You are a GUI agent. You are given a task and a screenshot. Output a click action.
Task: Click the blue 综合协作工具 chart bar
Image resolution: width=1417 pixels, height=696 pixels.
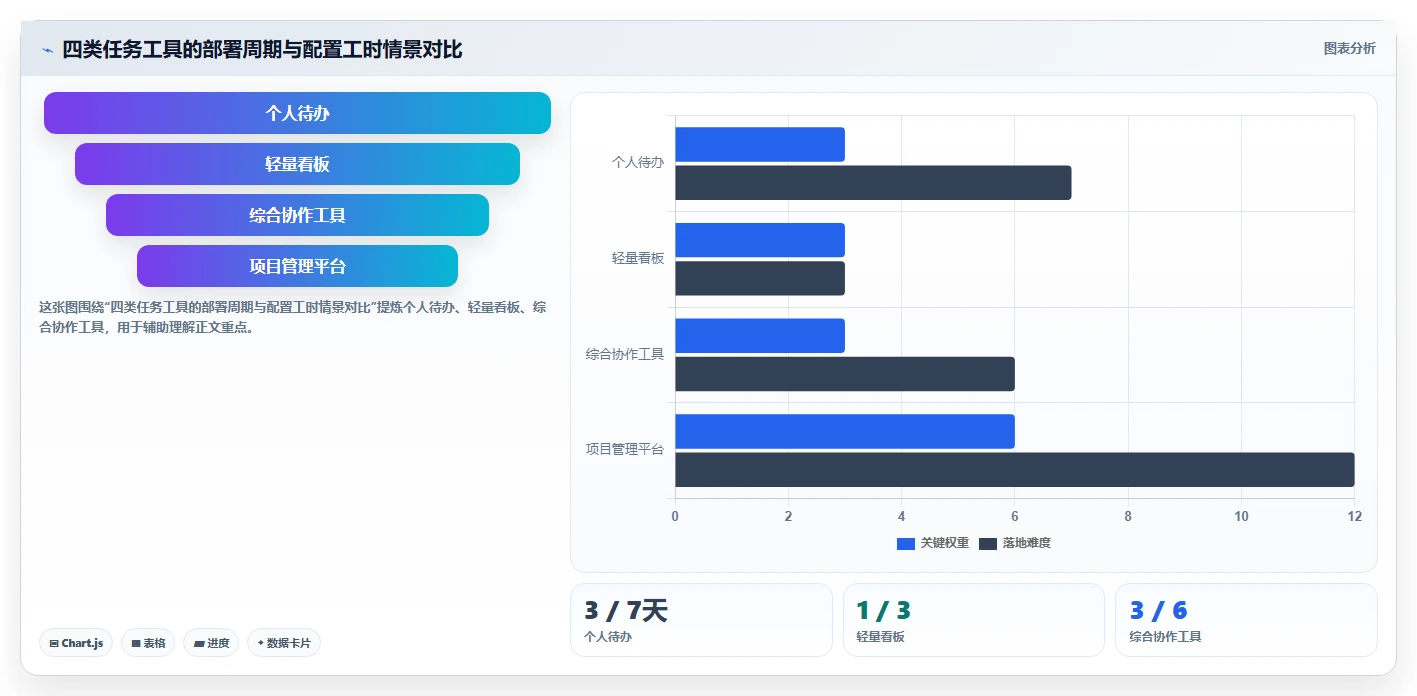[x=760, y=336]
